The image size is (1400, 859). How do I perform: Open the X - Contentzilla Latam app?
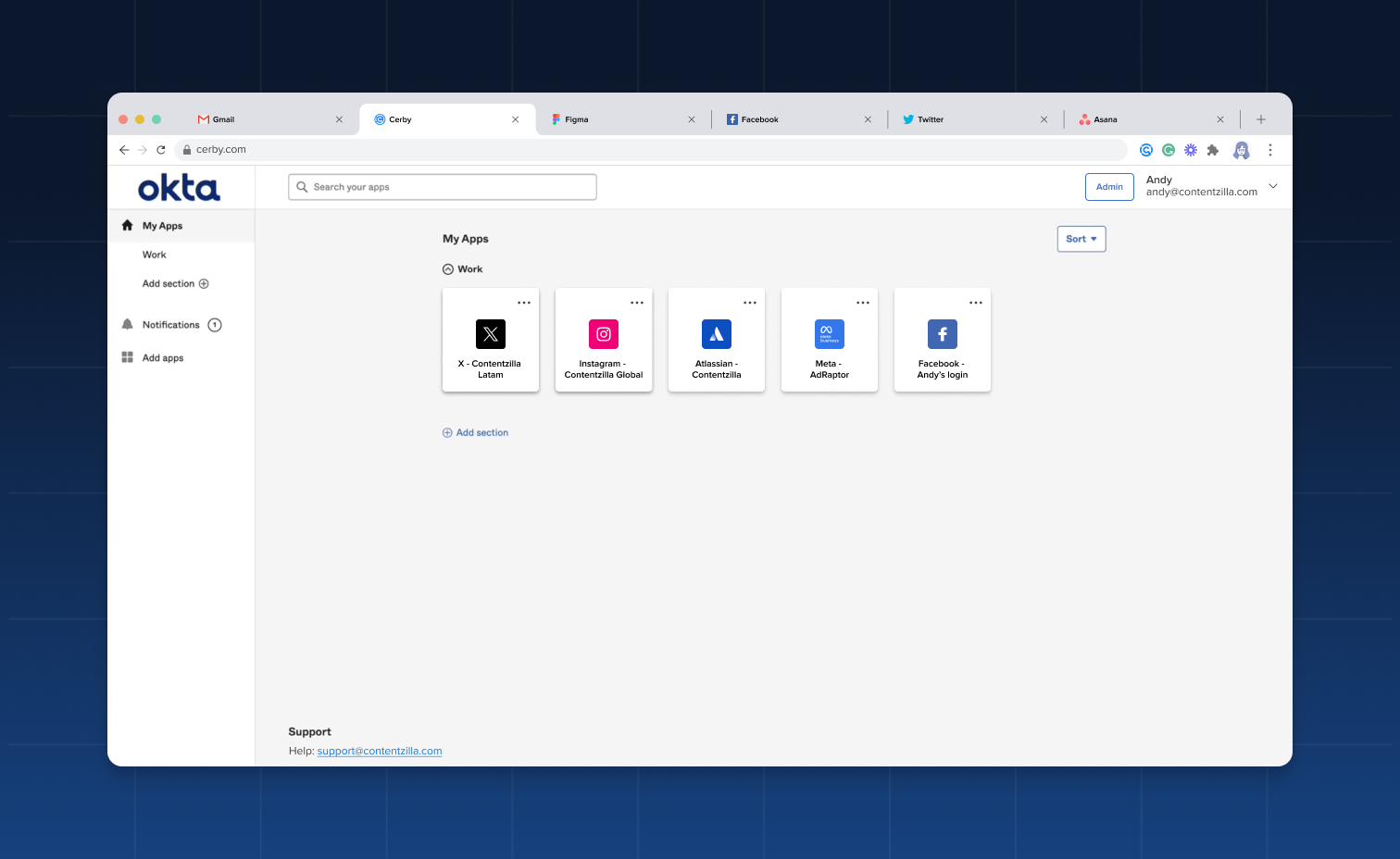pos(491,340)
